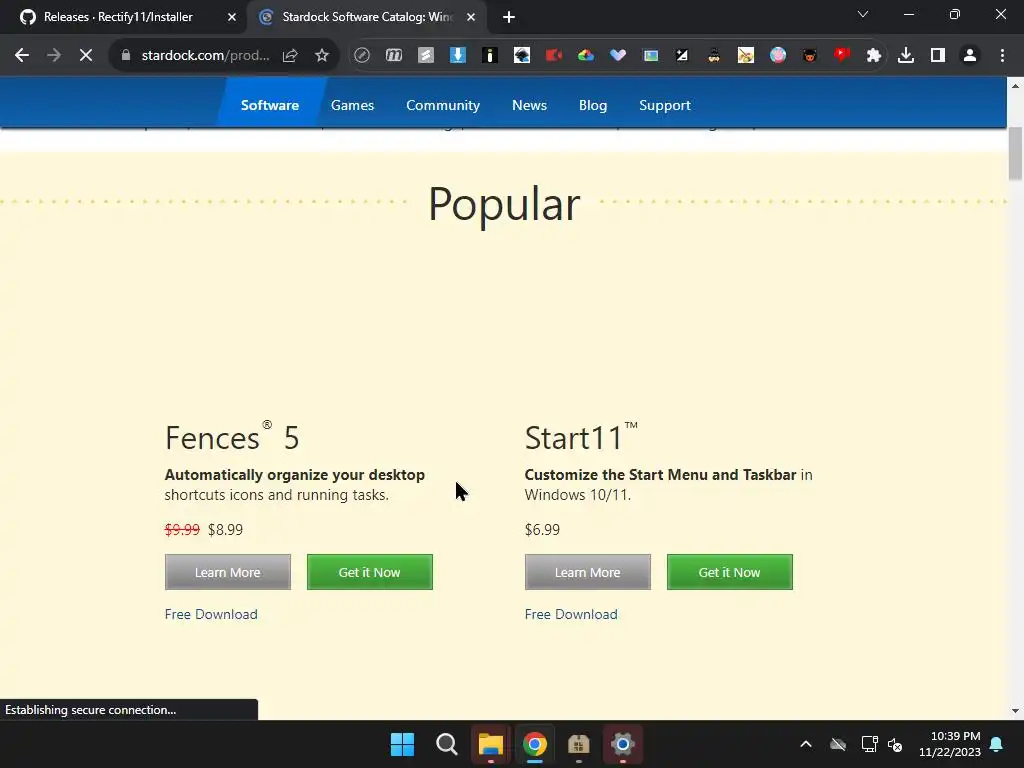Click the page's vertical scrollbar thumb
This screenshot has height=768, width=1024.
[1015, 153]
